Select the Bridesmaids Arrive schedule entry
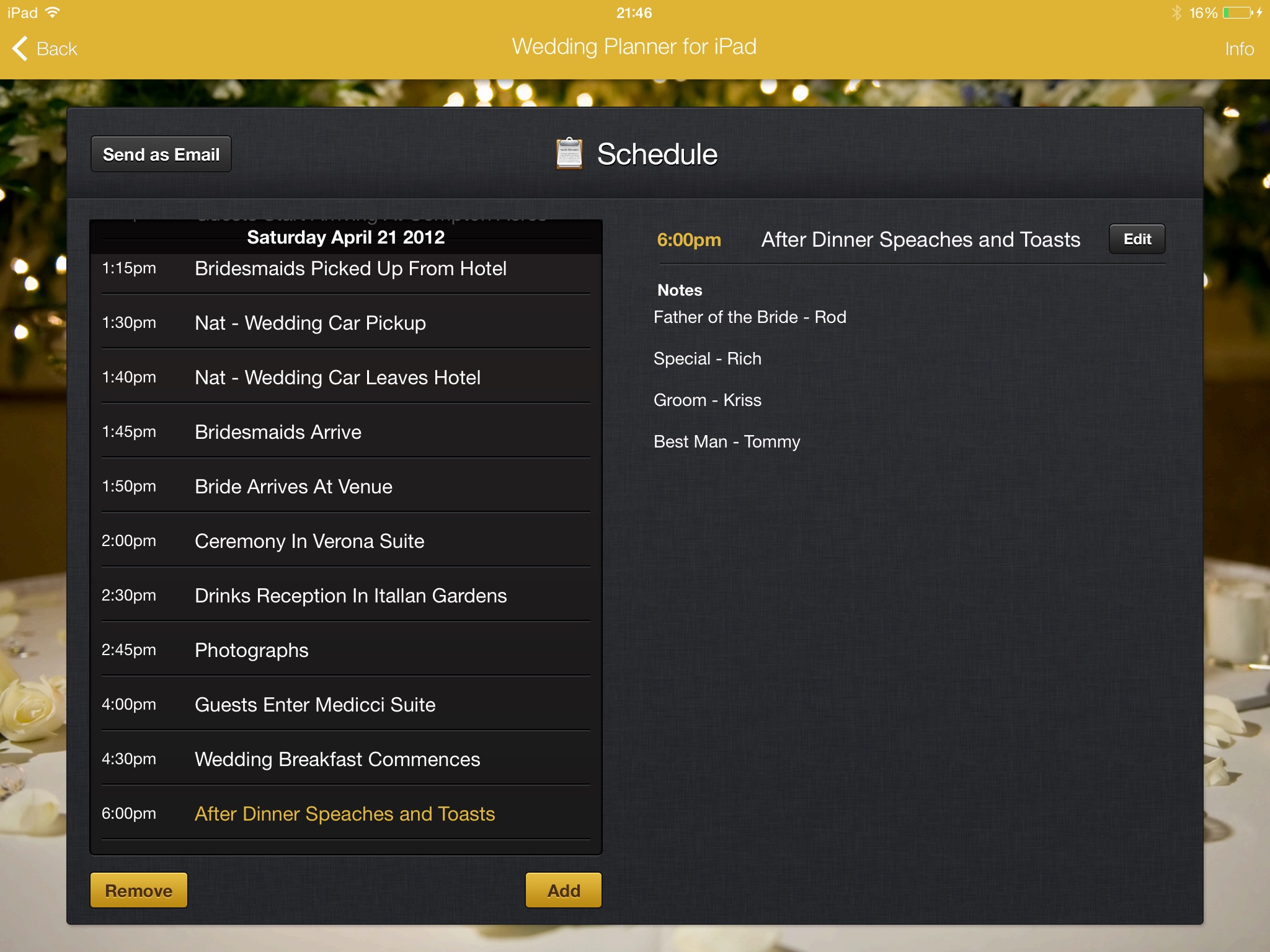This screenshot has width=1270, height=952. [345, 431]
